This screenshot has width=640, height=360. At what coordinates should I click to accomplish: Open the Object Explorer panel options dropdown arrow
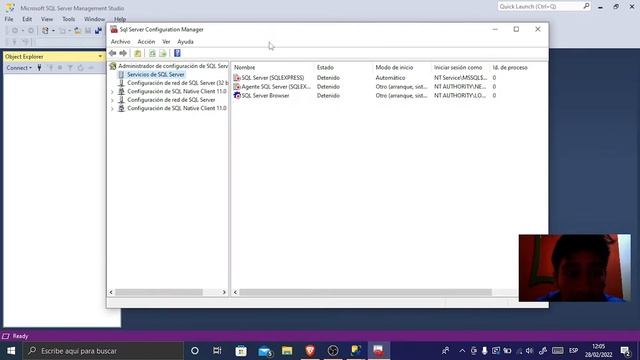tap(100, 56)
